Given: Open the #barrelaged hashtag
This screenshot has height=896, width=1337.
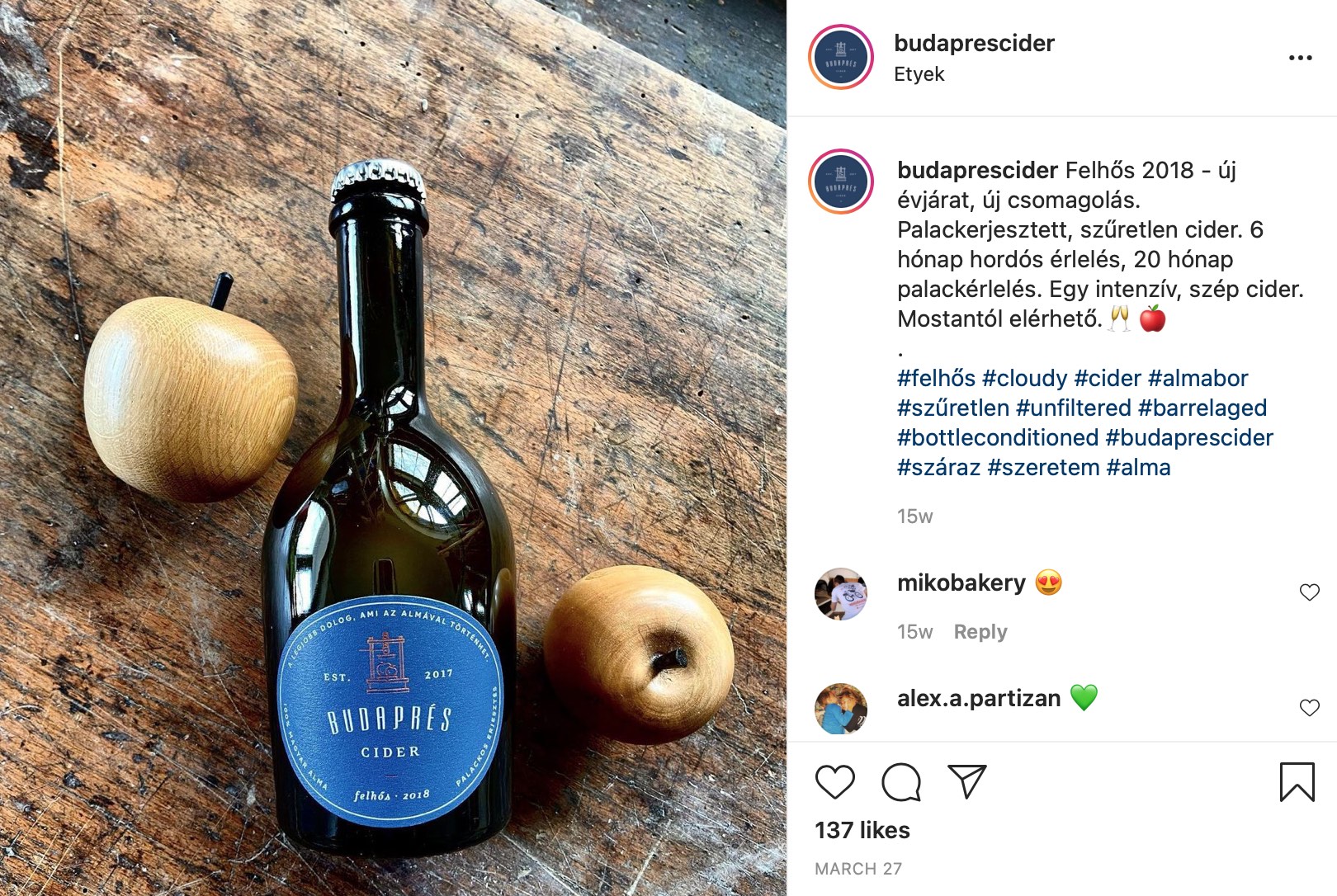Looking at the screenshot, I should pos(1202,408).
